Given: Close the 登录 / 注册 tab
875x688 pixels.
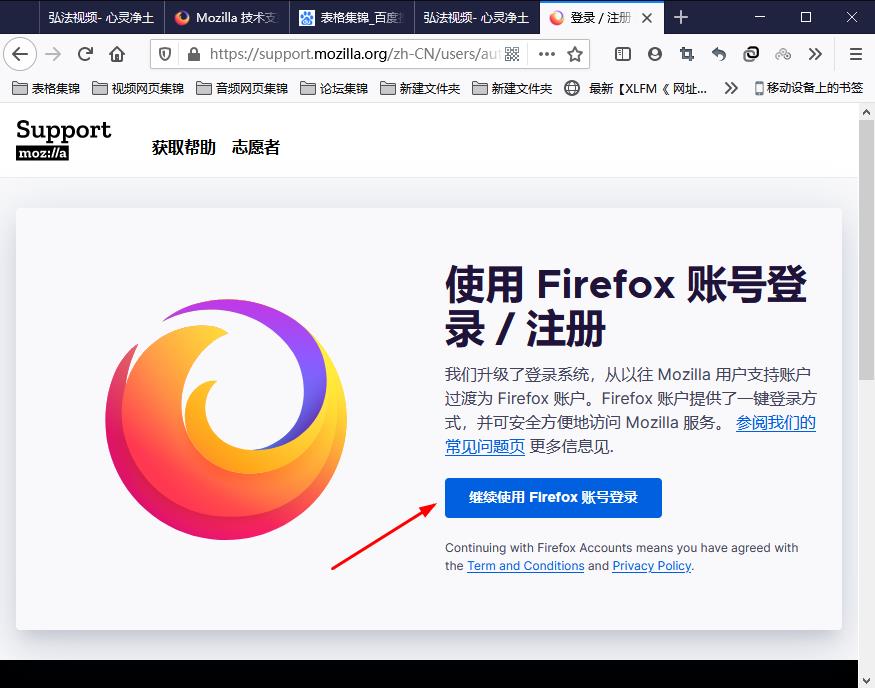Looking at the screenshot, I should click(647, 18).
